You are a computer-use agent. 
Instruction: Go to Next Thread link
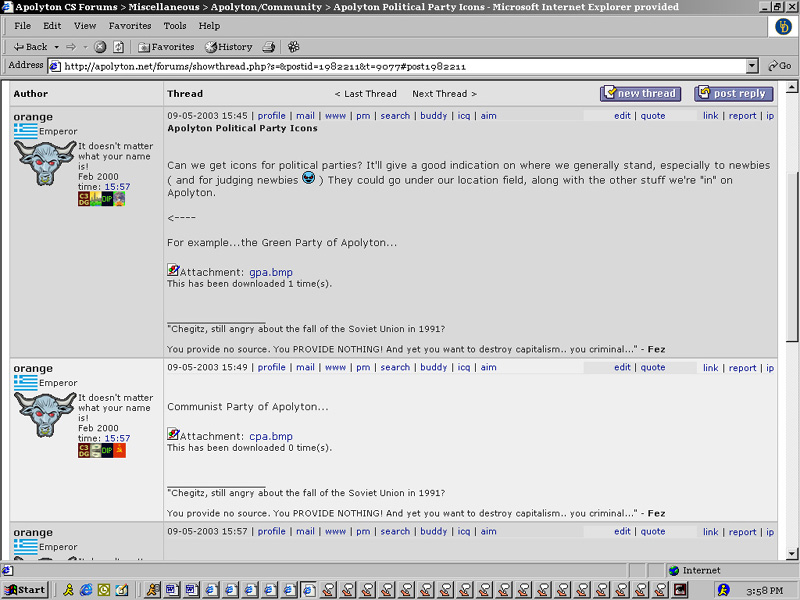(x=444, y=94)
